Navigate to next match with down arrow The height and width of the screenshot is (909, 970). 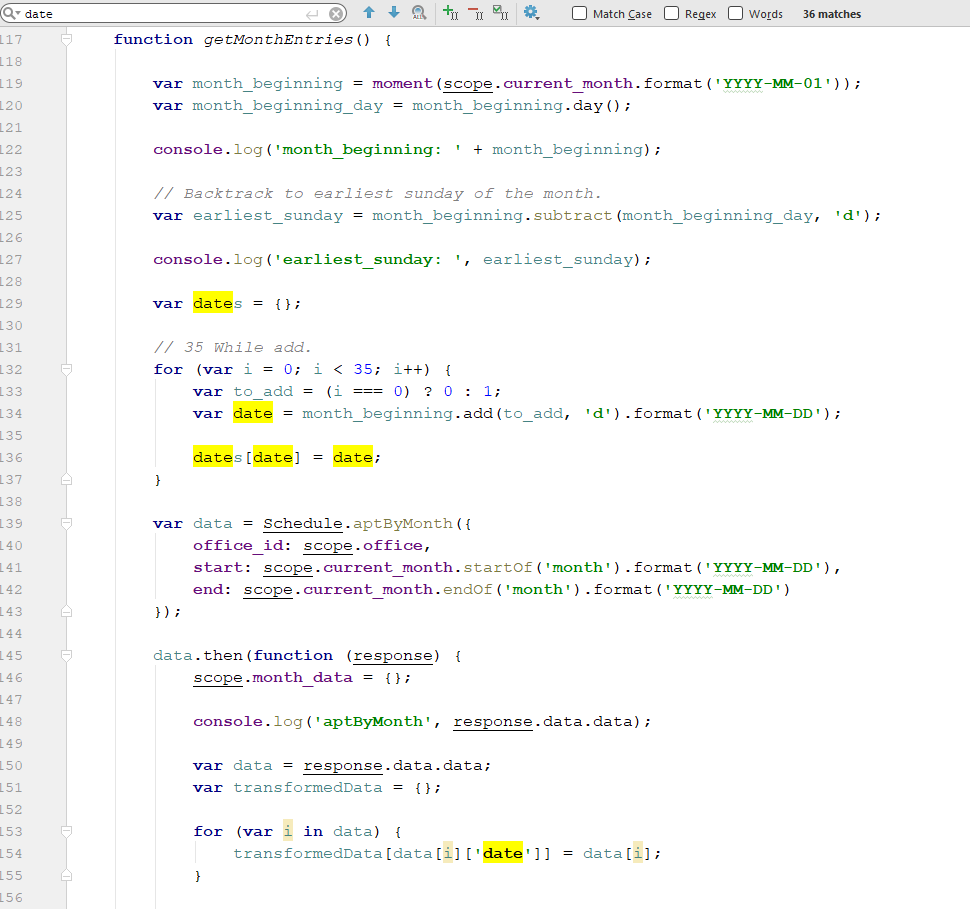click(x=392, y=13)
